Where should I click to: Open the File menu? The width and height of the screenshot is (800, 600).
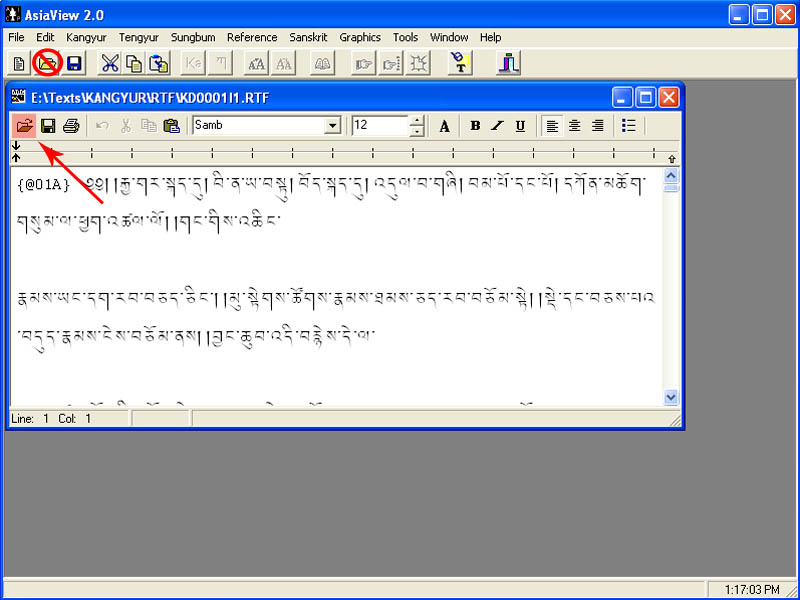point(16,37)
